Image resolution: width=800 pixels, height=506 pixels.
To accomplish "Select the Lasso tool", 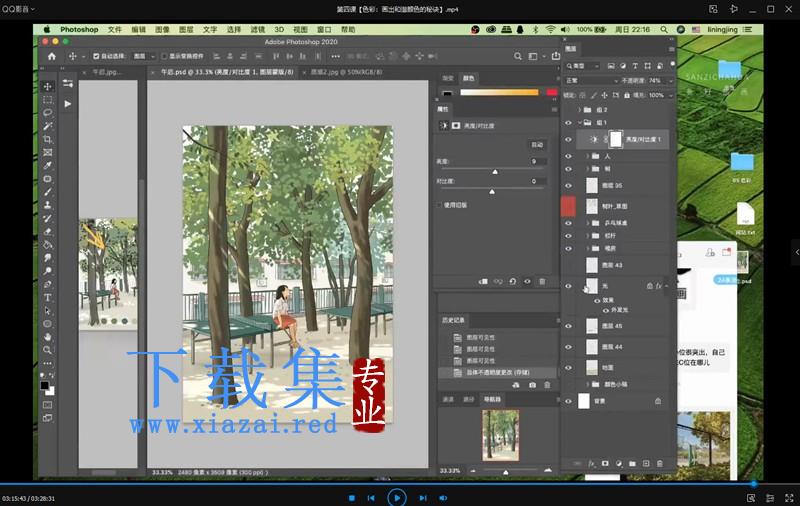I will (x=47, y=113).
